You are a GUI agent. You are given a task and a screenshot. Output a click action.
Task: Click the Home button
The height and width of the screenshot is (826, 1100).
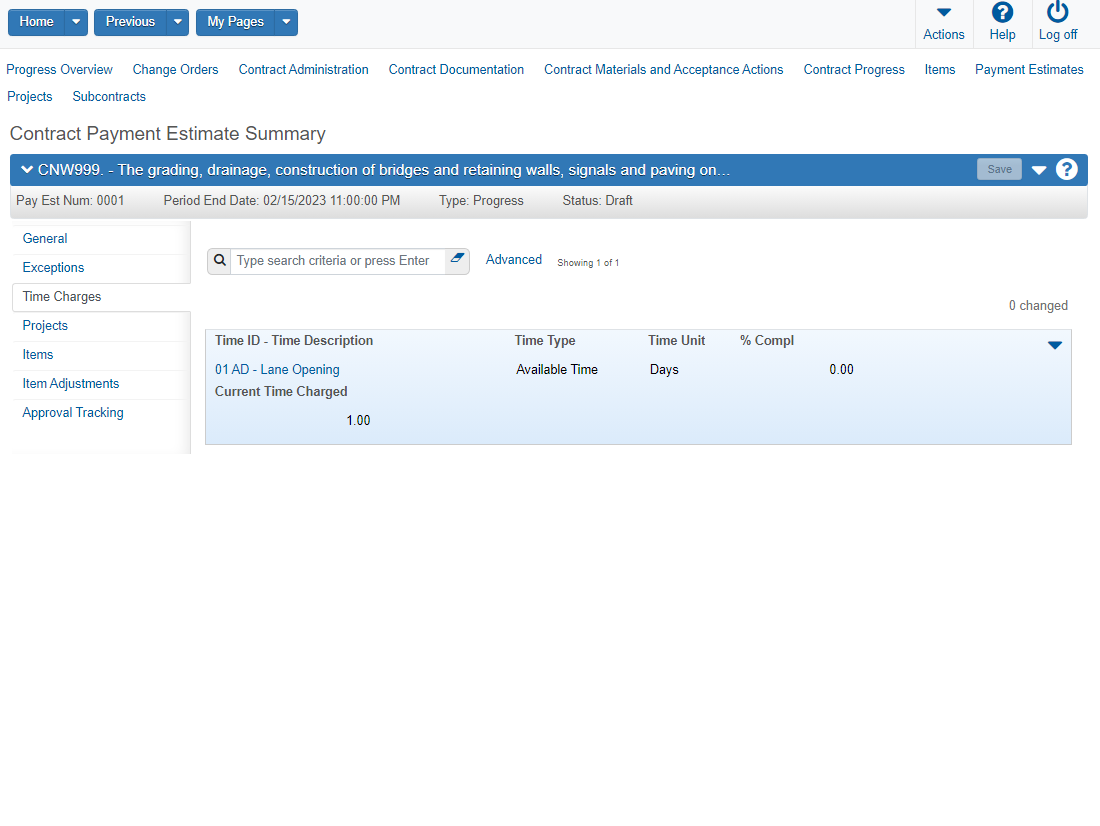[36, 22]
